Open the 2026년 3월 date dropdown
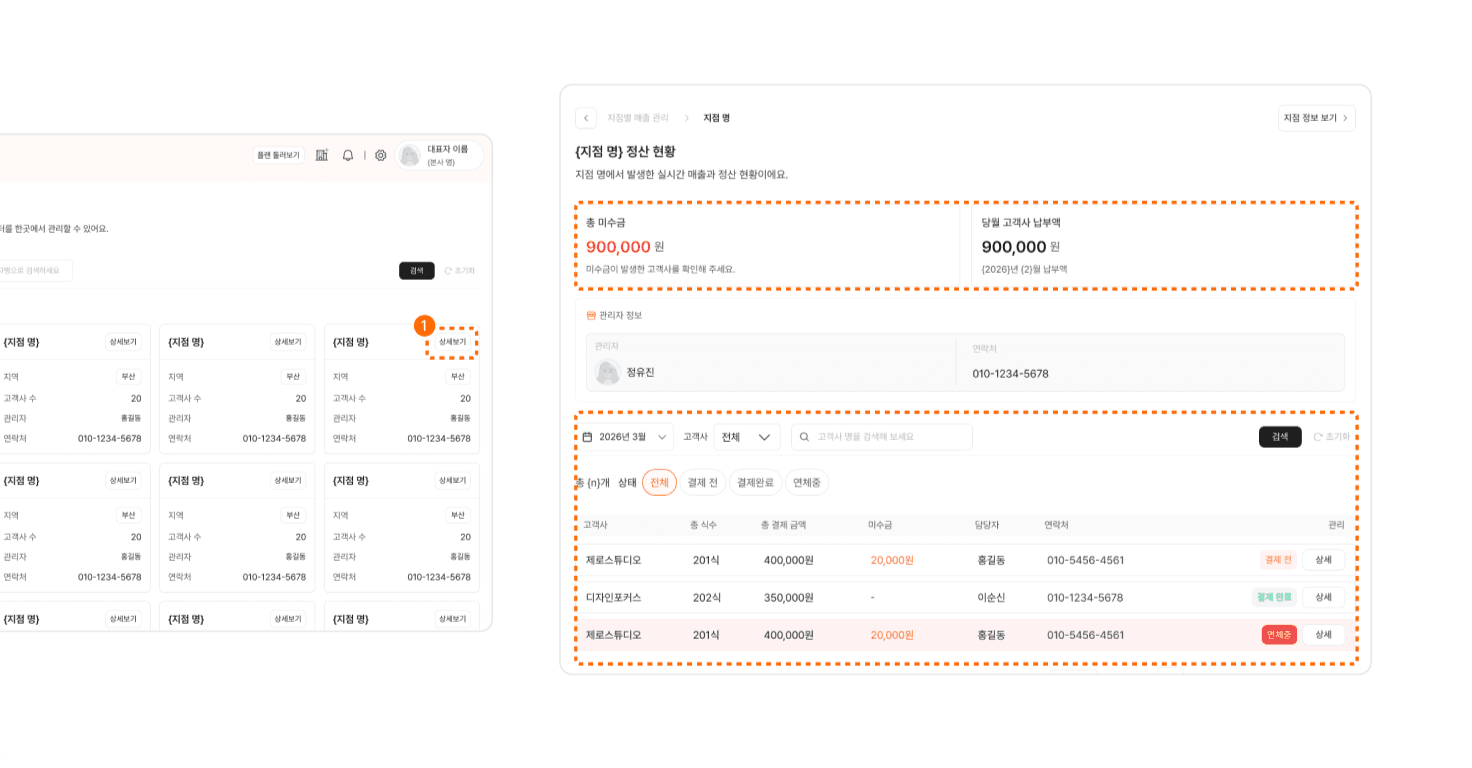Screen dimensions: 1472x768 (x=625, y=437)
